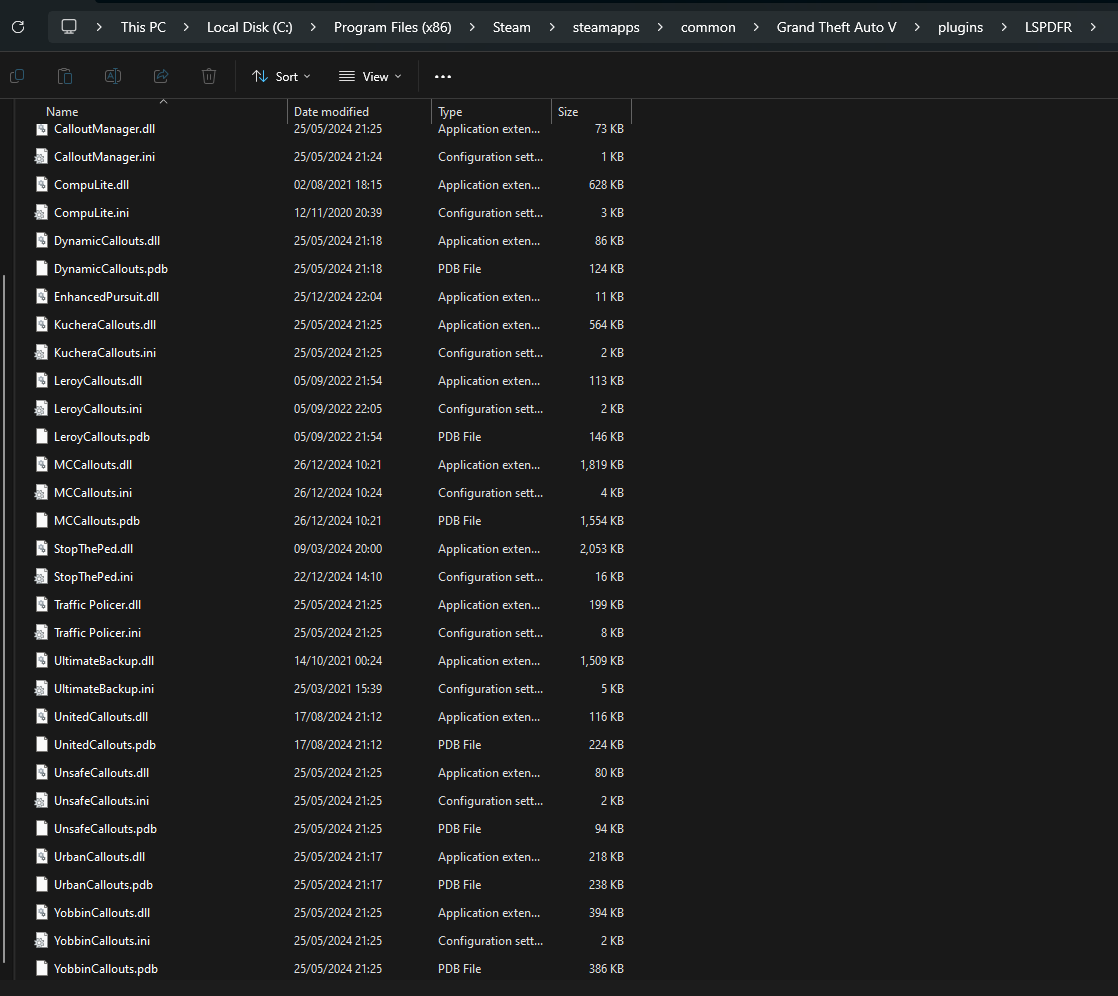This screenshot has height=996, width=1118.
Task: Click the Share icon in toolbar
Action: 161,76
